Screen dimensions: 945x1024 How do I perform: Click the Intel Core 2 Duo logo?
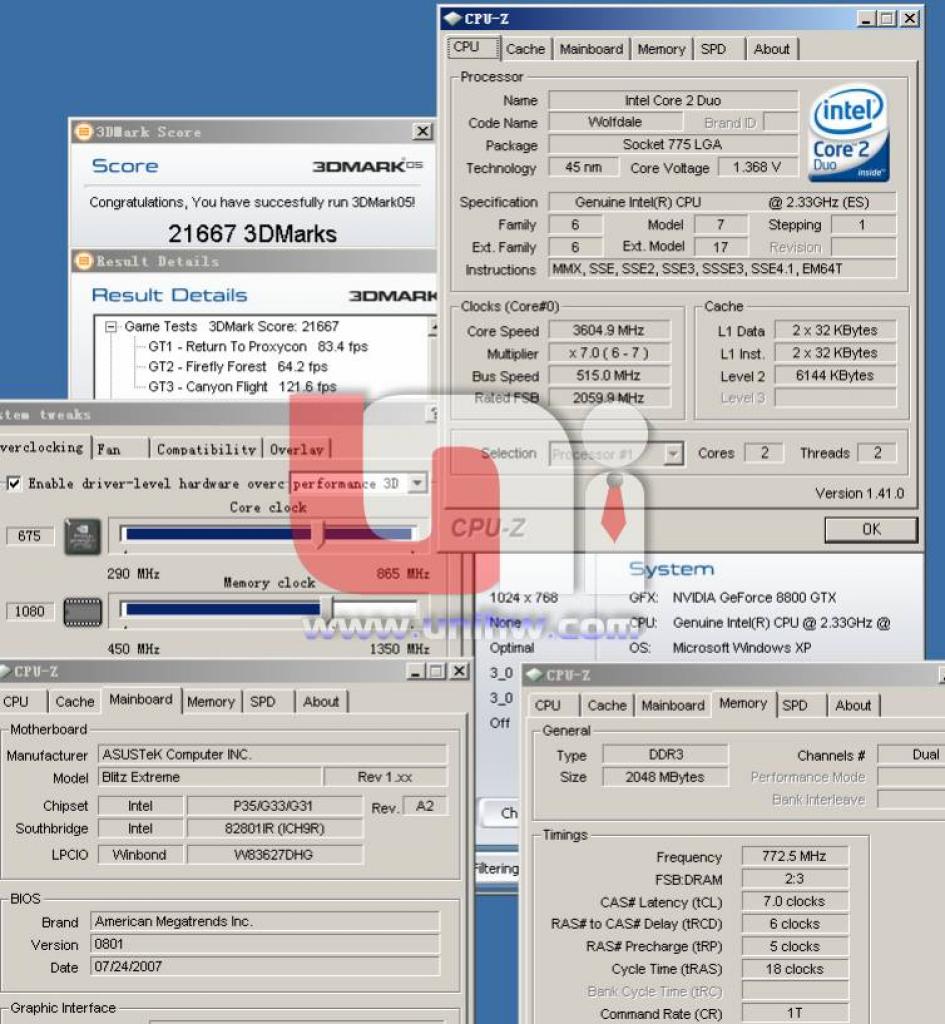tap(848, 134)
